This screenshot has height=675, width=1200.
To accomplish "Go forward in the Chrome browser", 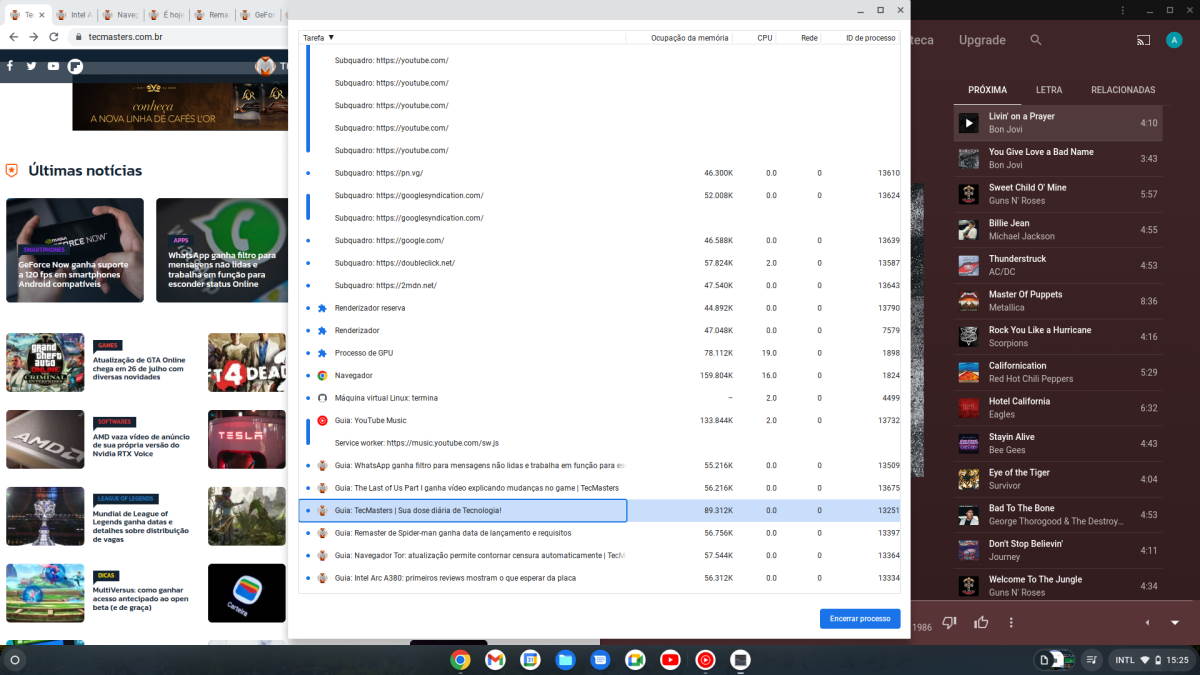I will (35, 37).
